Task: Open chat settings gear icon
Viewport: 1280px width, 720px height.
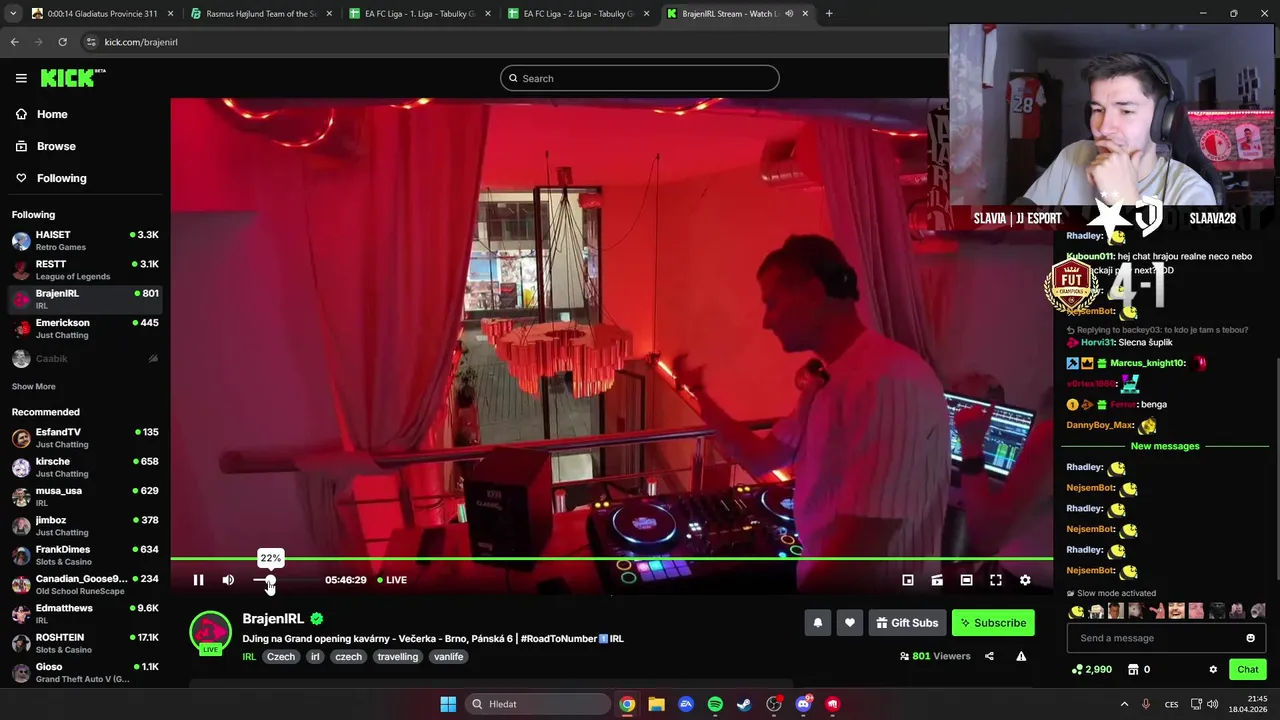Action: [x=1213, y=670]
